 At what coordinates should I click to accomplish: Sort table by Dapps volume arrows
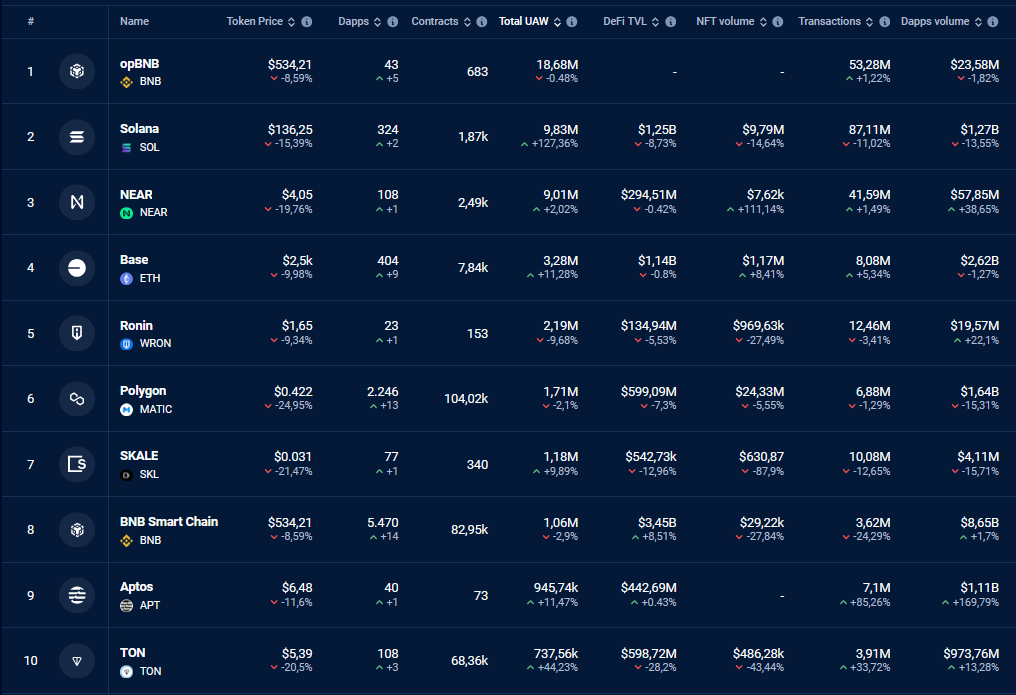click(x=978, y=22)
